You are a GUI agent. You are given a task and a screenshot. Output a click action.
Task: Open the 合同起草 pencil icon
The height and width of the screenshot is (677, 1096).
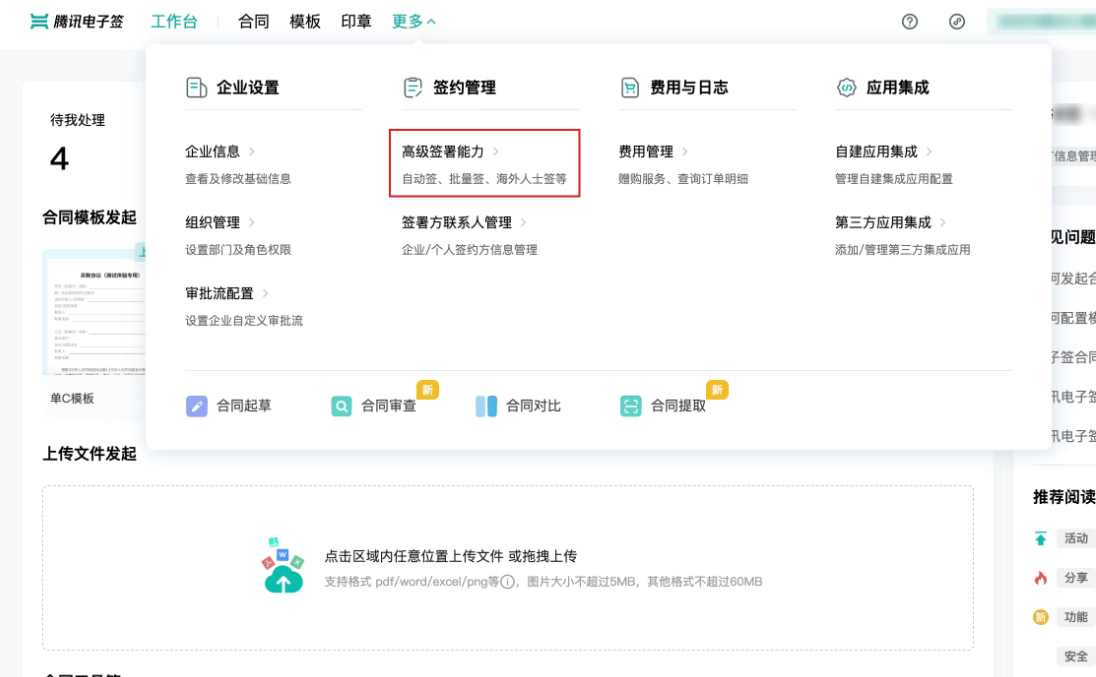pyautogui.click(x=196, y=406)
